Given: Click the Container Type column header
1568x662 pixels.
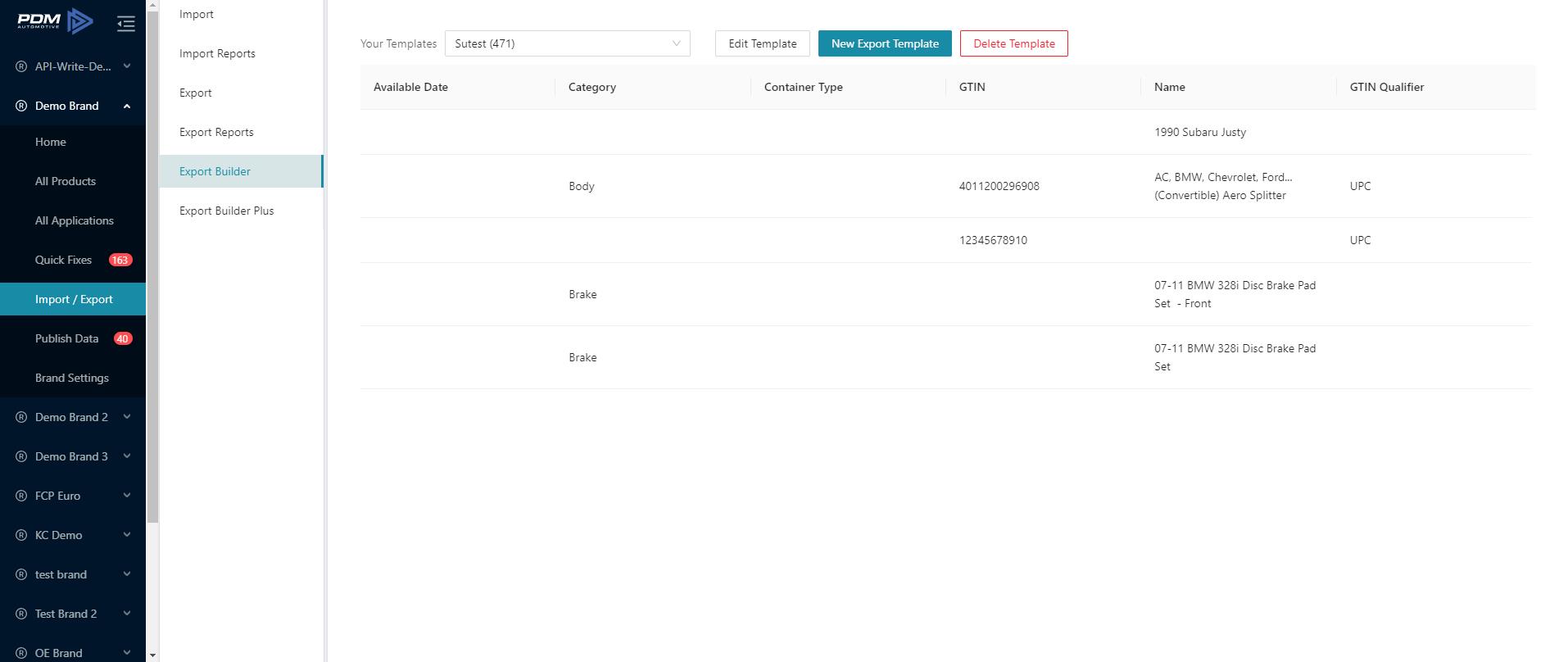Looking at the screenshot, I should (849, 87).
